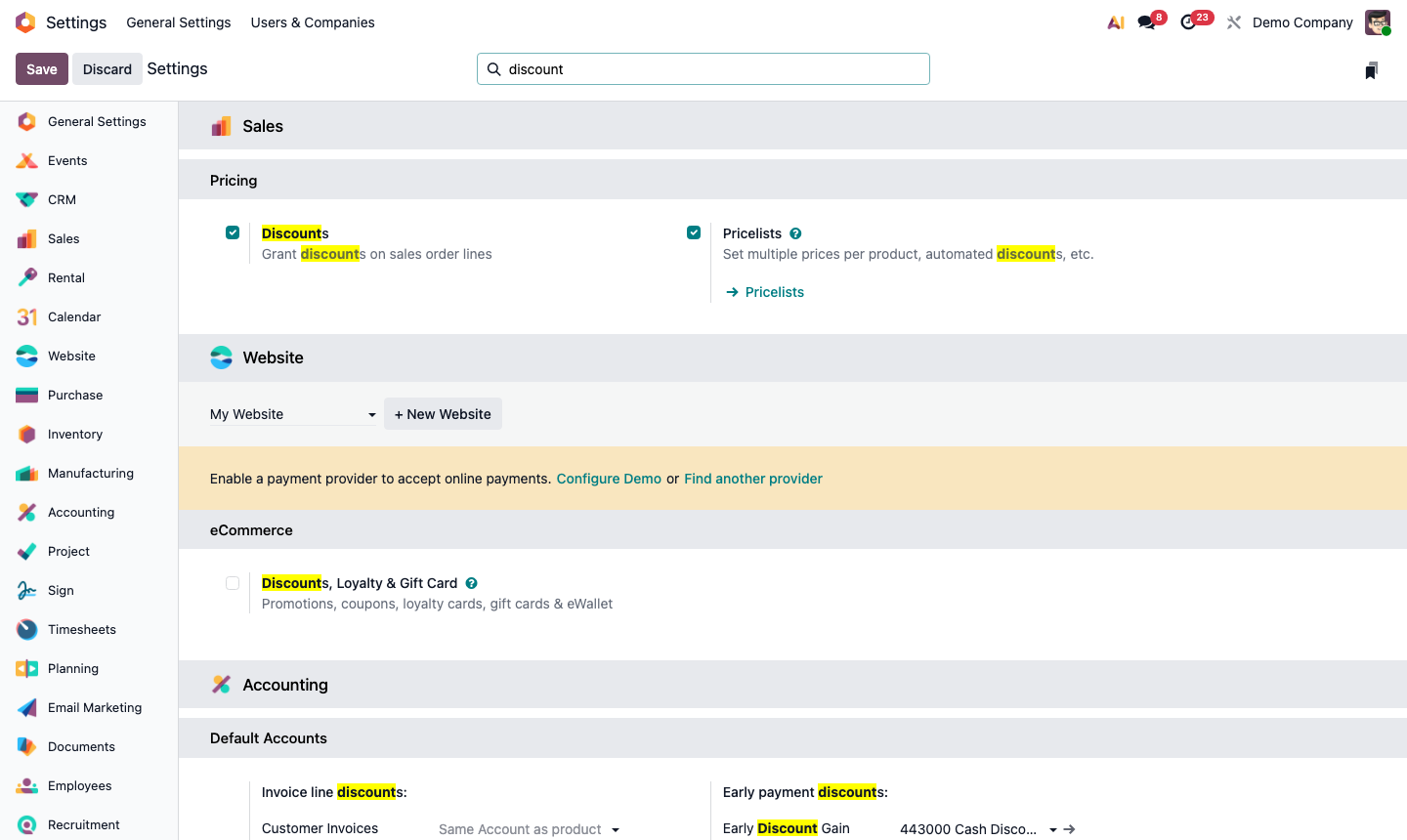The image size is (1407, 840).
Task: Click the Manufacturing settings icon
Action: pos(25,473)
